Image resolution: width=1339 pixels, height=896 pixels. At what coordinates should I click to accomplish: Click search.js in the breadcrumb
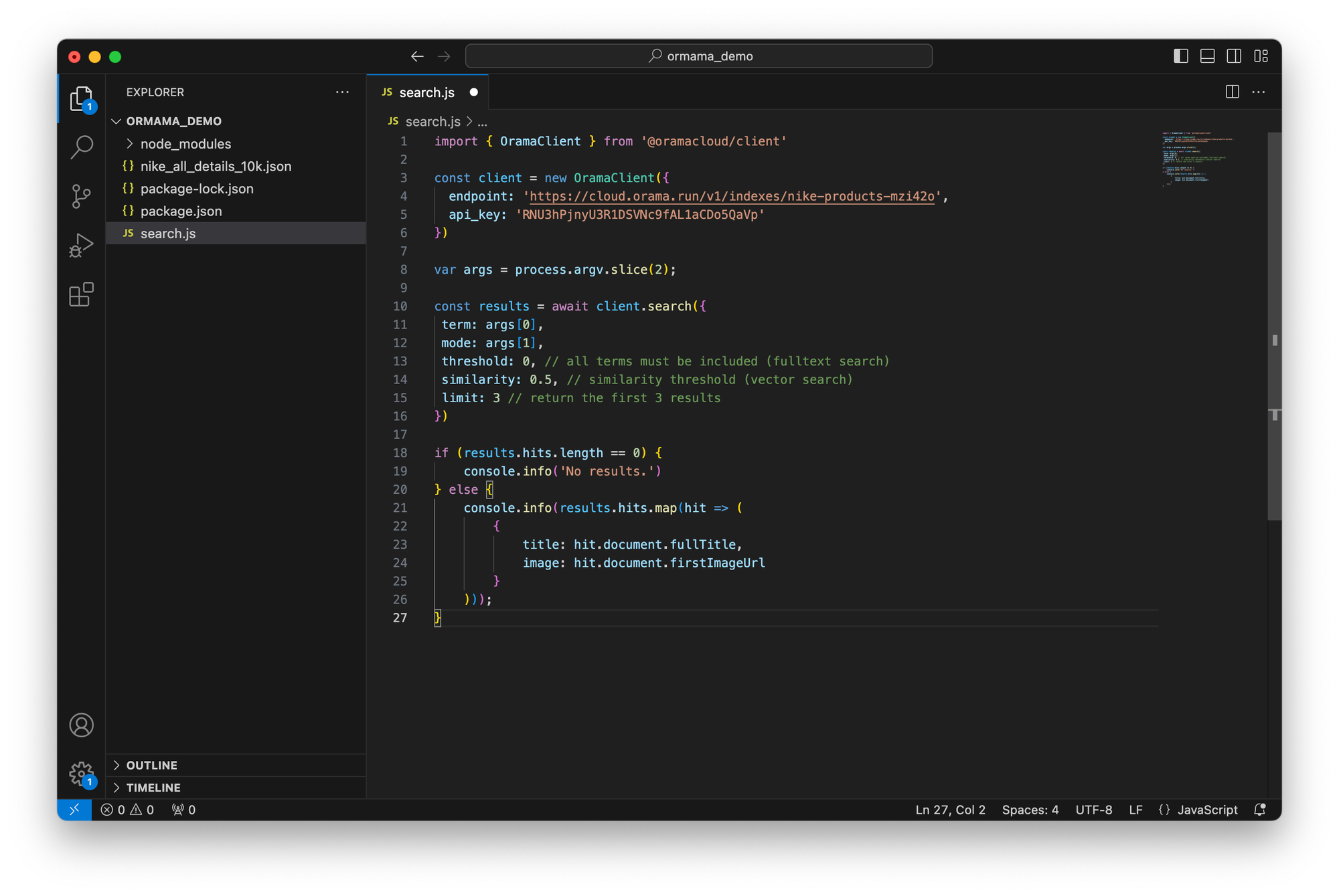(x=432, y=122)
